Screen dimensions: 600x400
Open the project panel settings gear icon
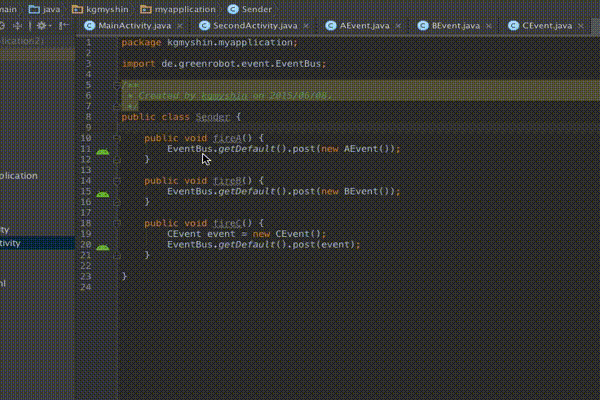tap(43, 24)
